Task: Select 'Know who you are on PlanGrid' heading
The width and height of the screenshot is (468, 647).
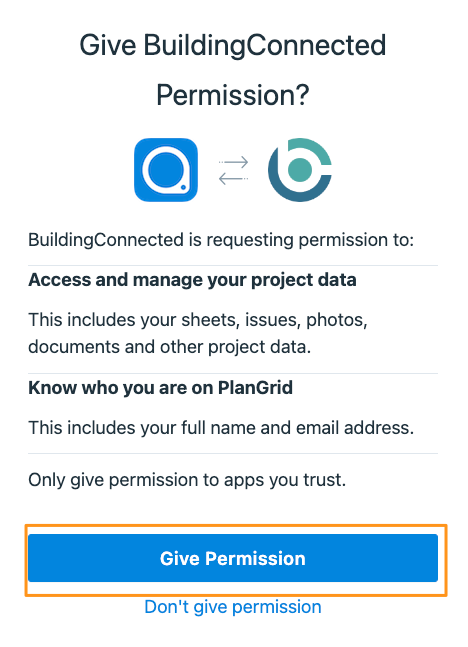Action: 161,388
